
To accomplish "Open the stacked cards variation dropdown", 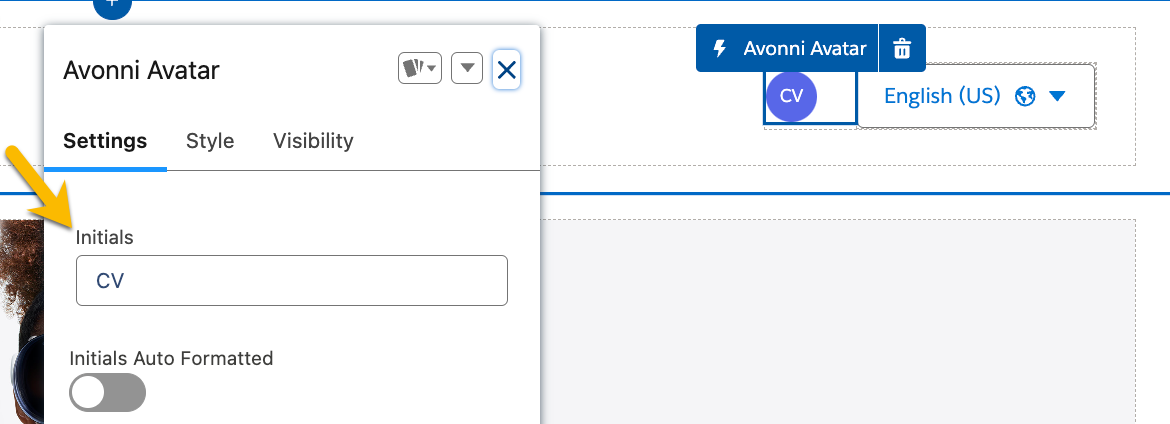I will point(419,69).
